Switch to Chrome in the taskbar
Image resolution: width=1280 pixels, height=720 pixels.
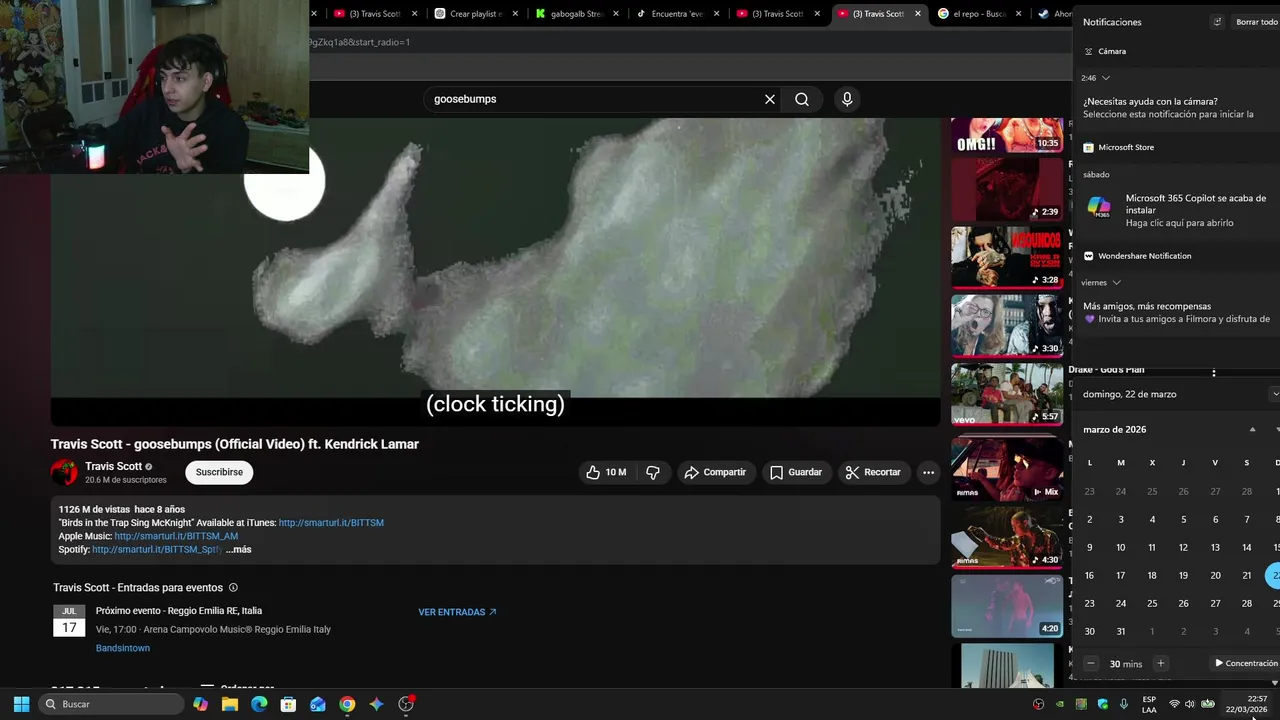(347, 704)
